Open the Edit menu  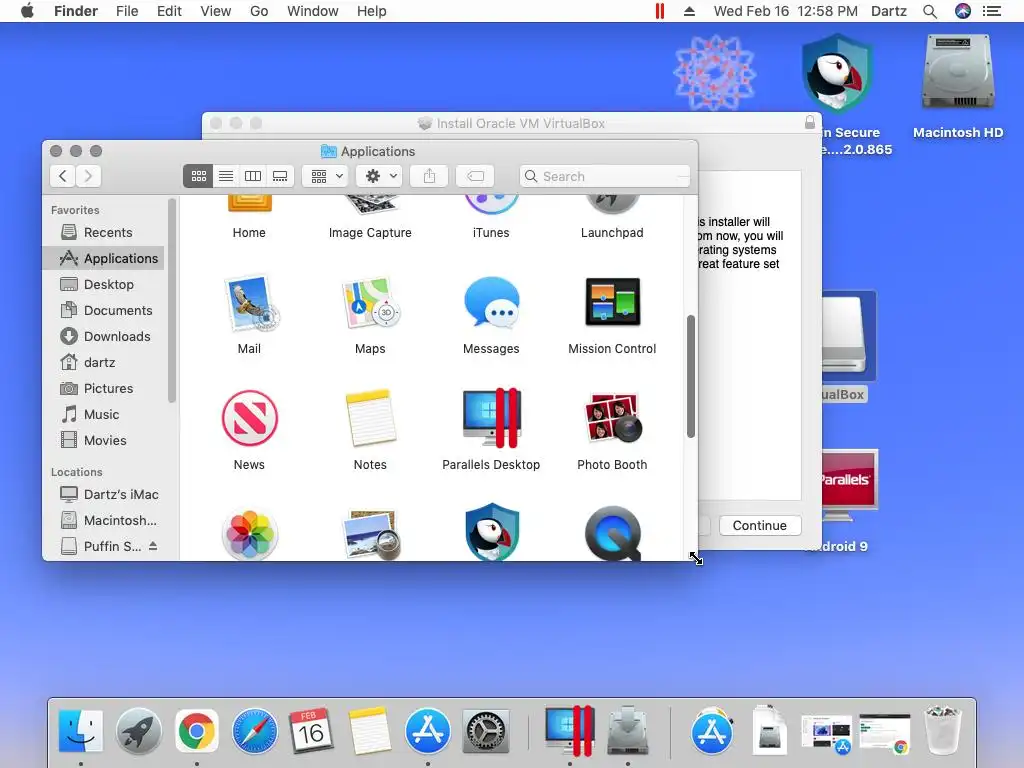click(x=169, y=11)
